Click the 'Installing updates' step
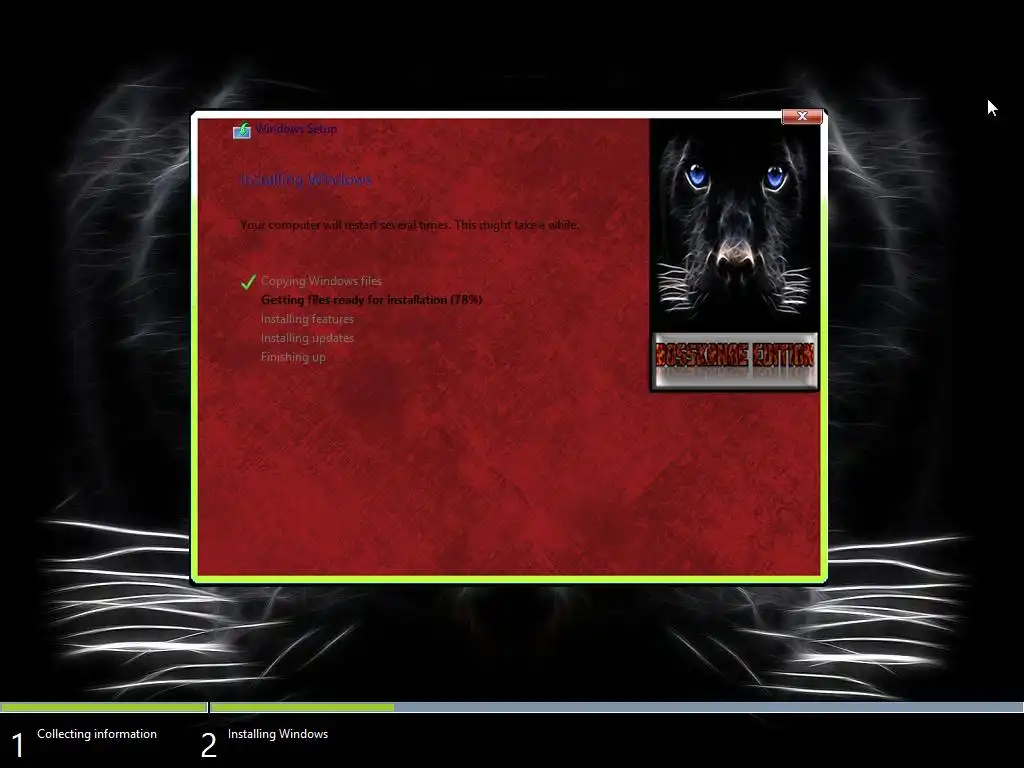The width and height of the screenshot is (1024, 768). point(308,338)
